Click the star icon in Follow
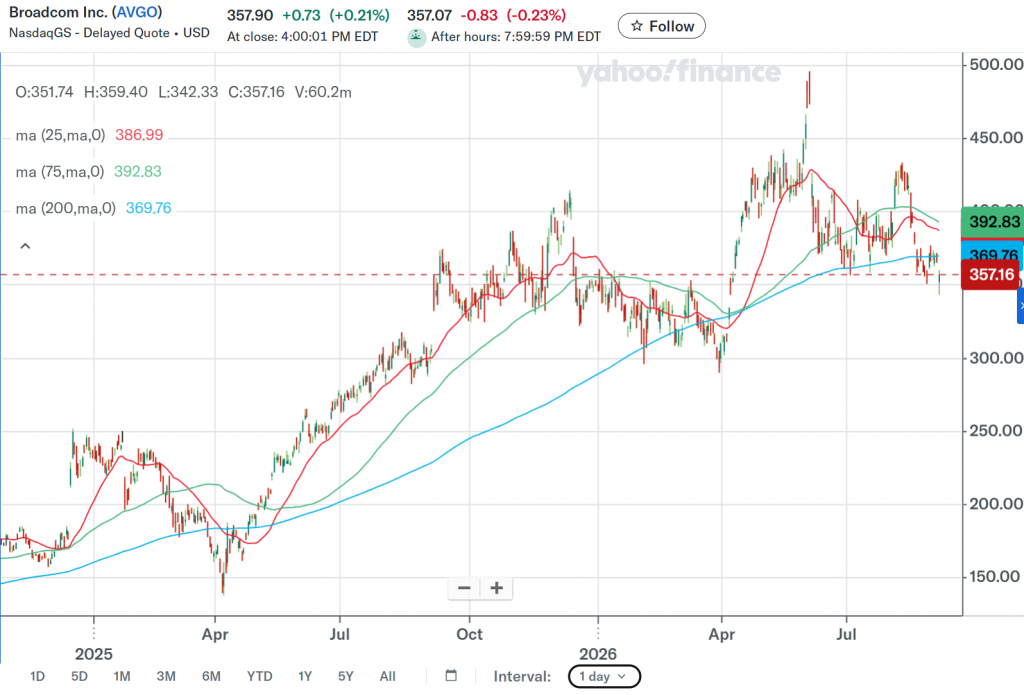This screenshot has height=695, width=1024. pos(637,26)
